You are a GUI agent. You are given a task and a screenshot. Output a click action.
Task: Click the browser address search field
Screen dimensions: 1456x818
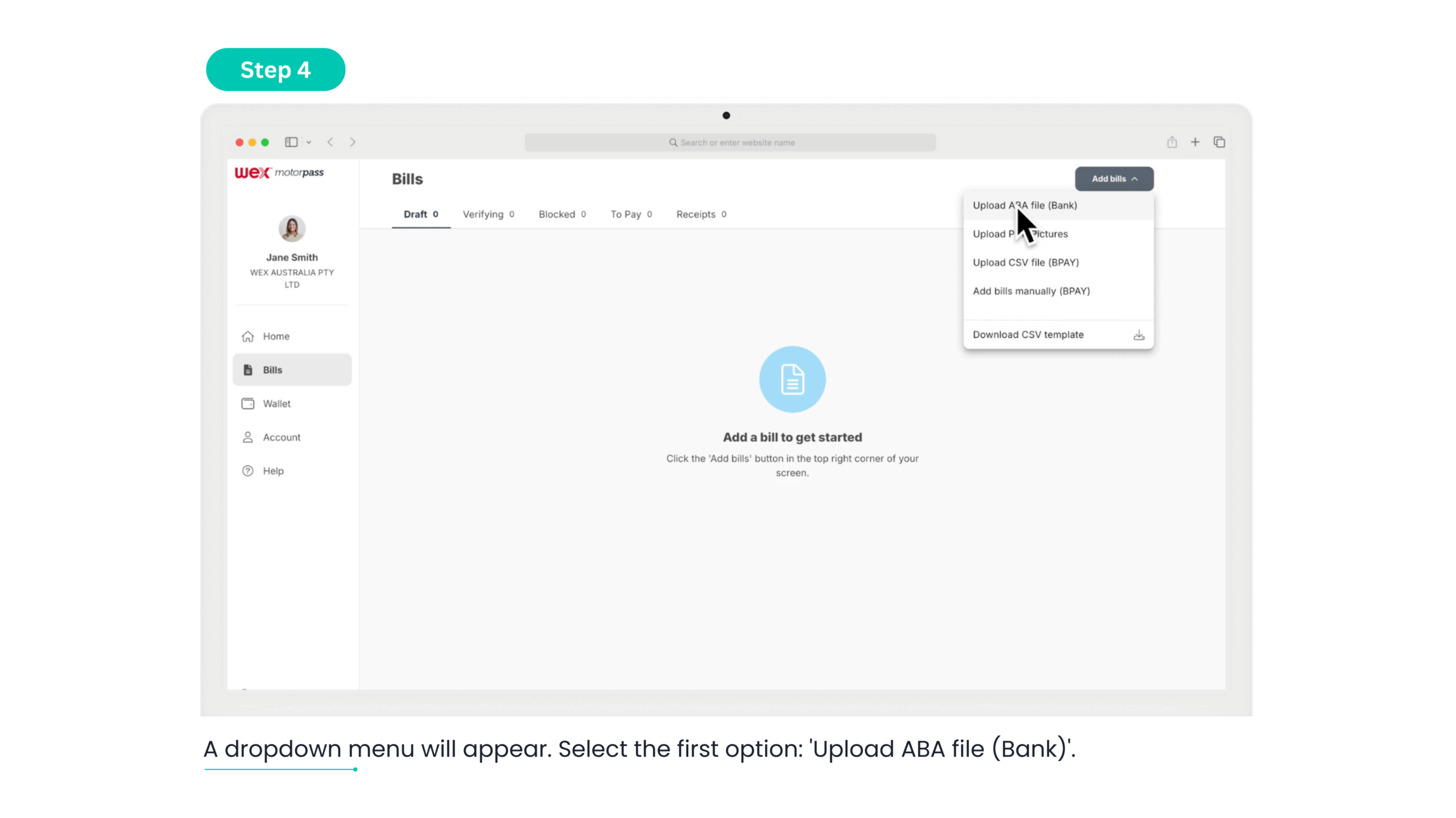pyautogui.click(x=730, y=143)
